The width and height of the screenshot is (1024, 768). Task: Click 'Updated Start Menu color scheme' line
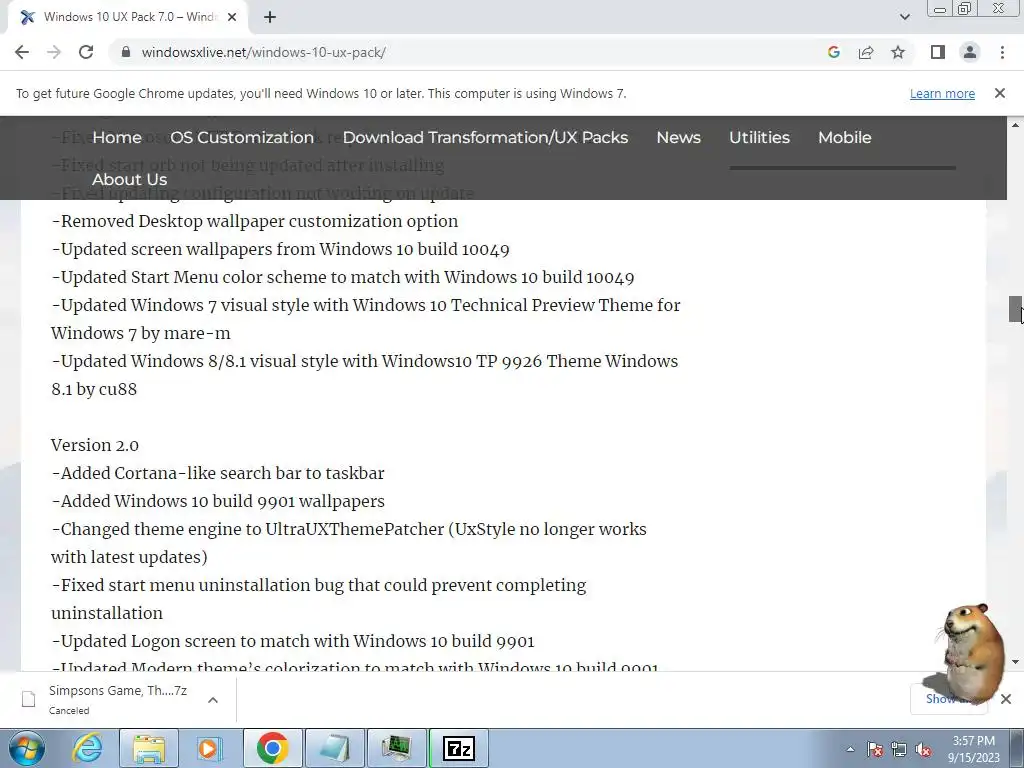point(343,277)
